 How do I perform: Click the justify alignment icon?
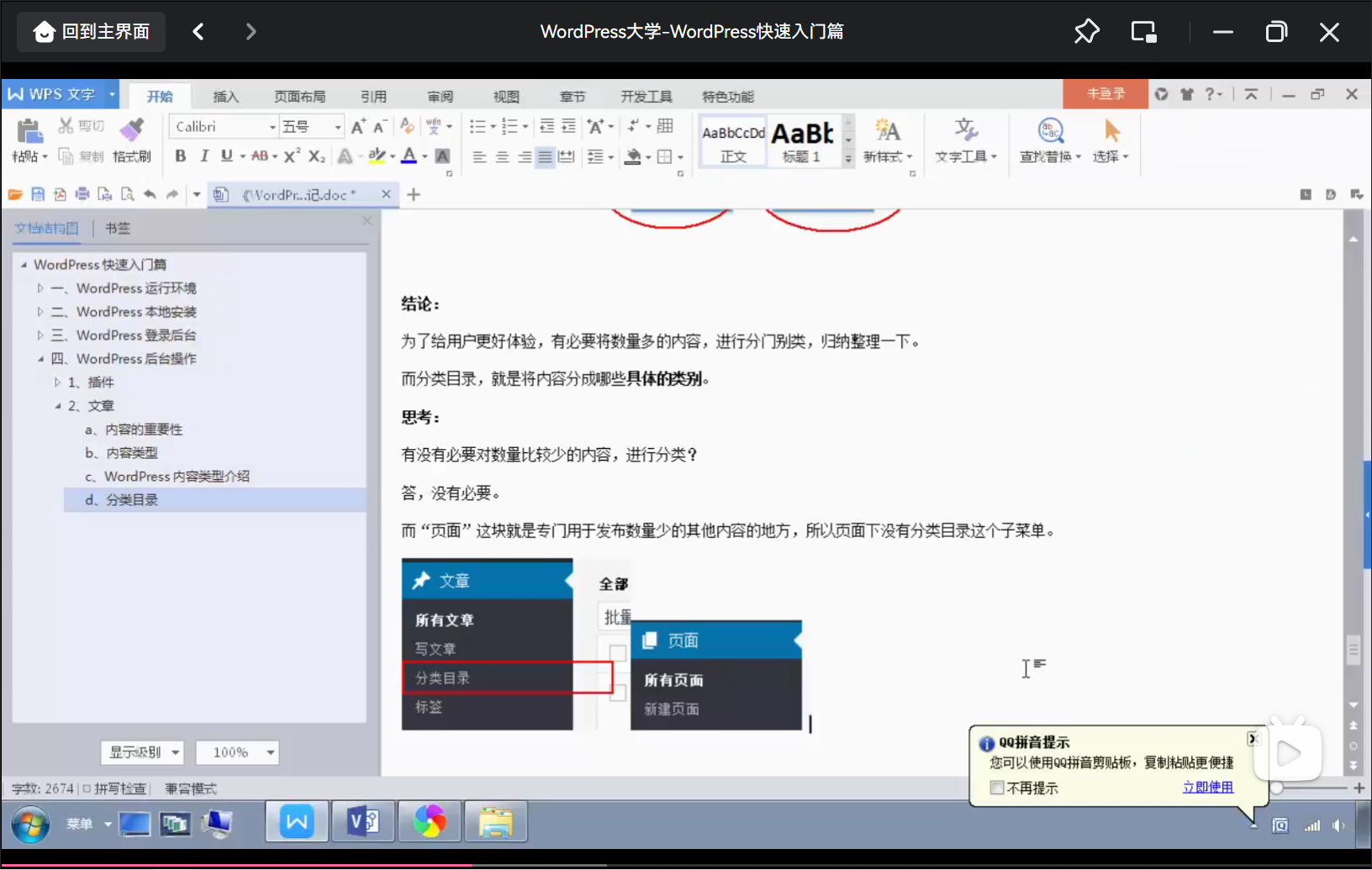point(546,157)
